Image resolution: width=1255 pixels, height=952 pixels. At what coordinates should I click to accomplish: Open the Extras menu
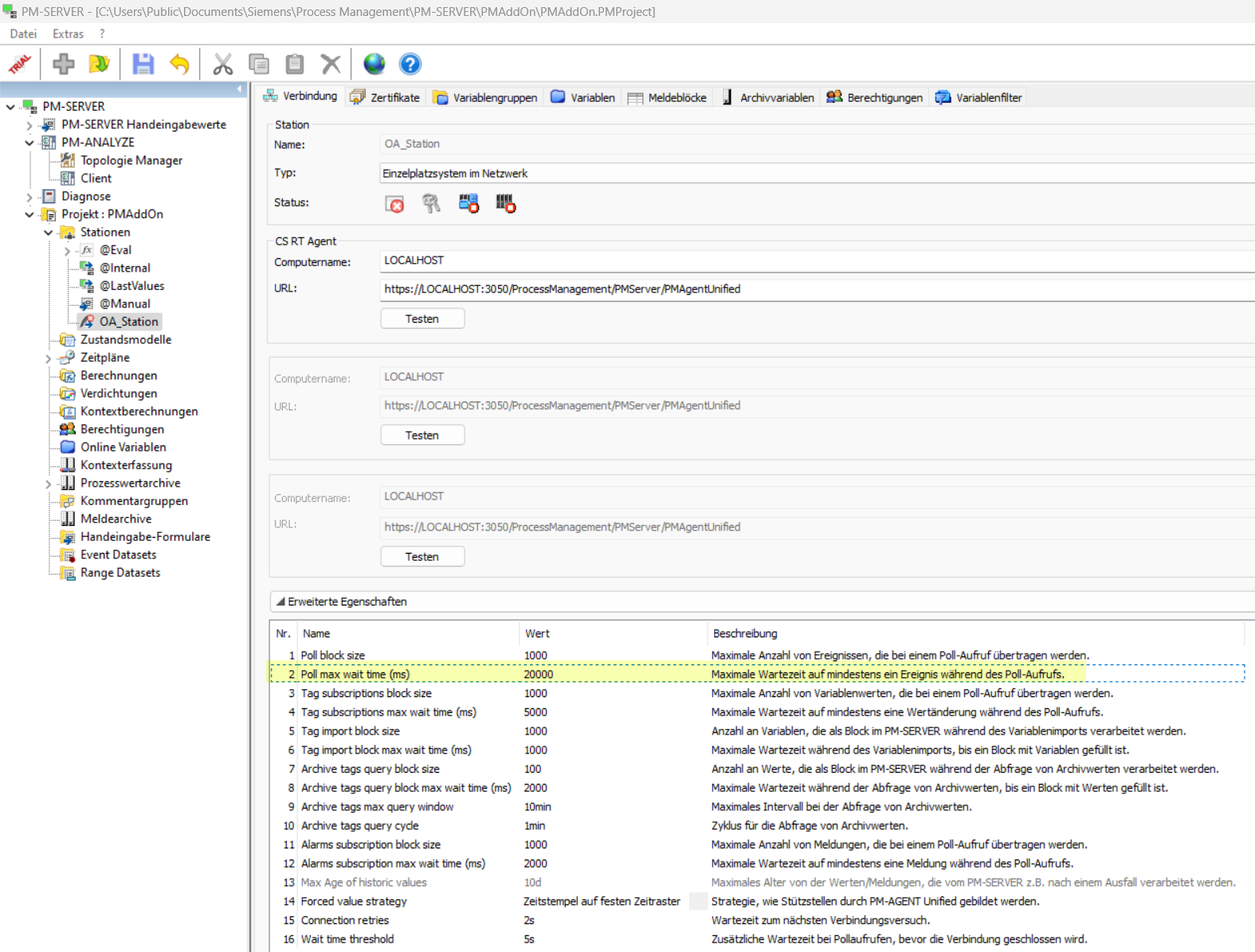tap(68, 34)
